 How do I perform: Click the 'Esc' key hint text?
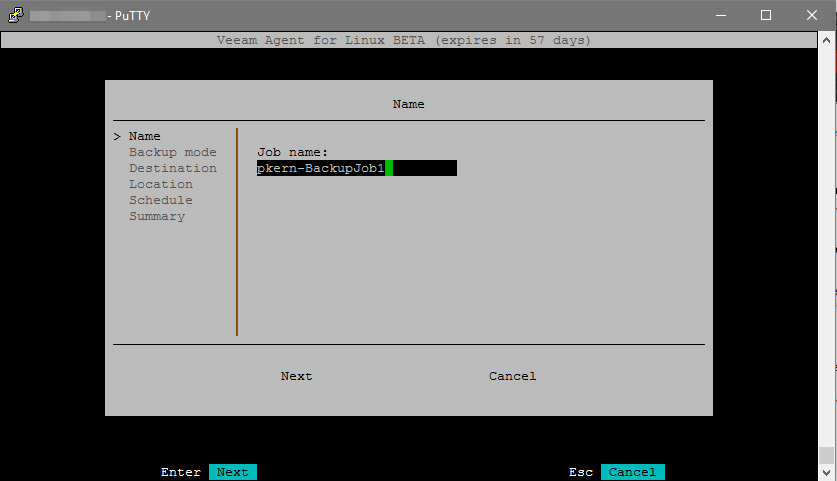click(x=581, y=472)
